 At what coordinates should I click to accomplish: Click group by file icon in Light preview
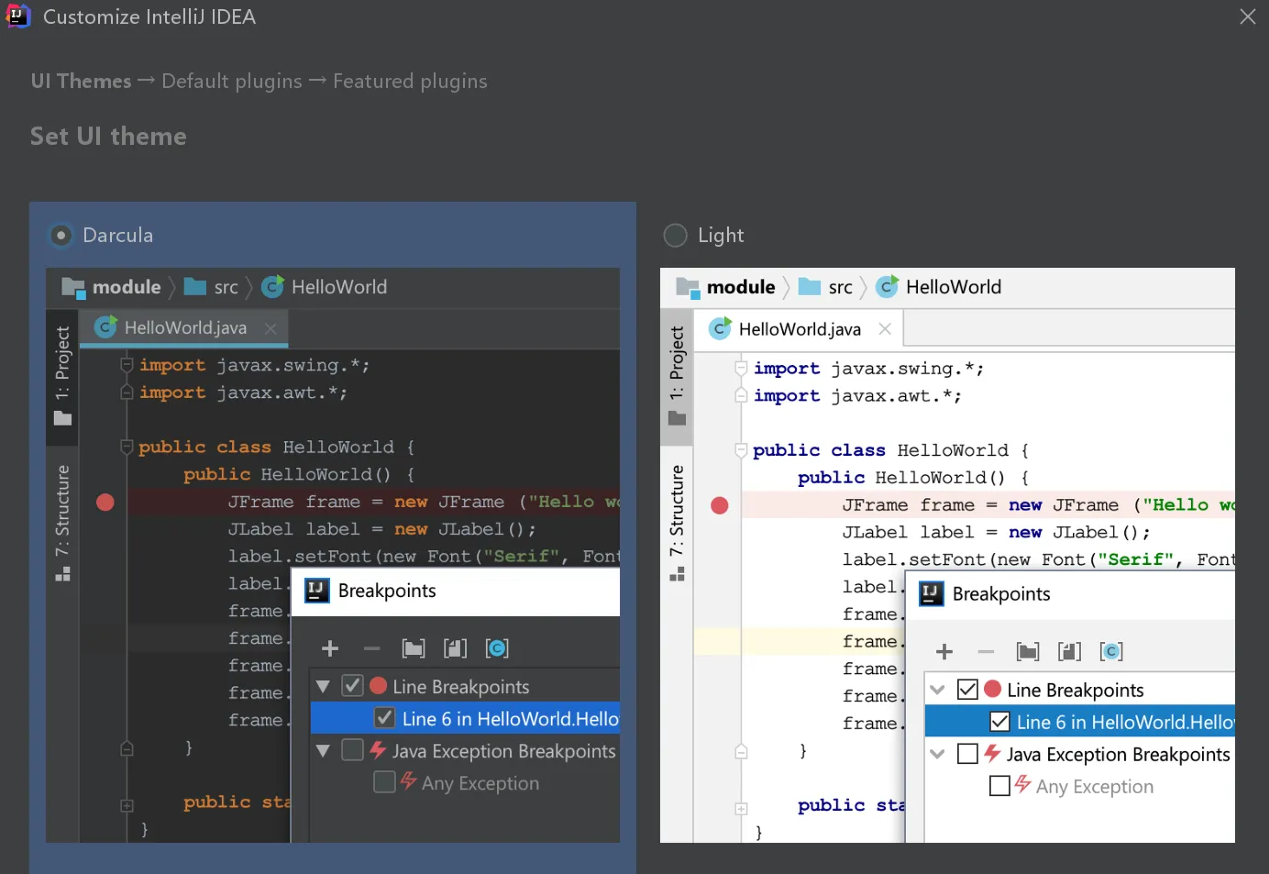pos(1069,652)
